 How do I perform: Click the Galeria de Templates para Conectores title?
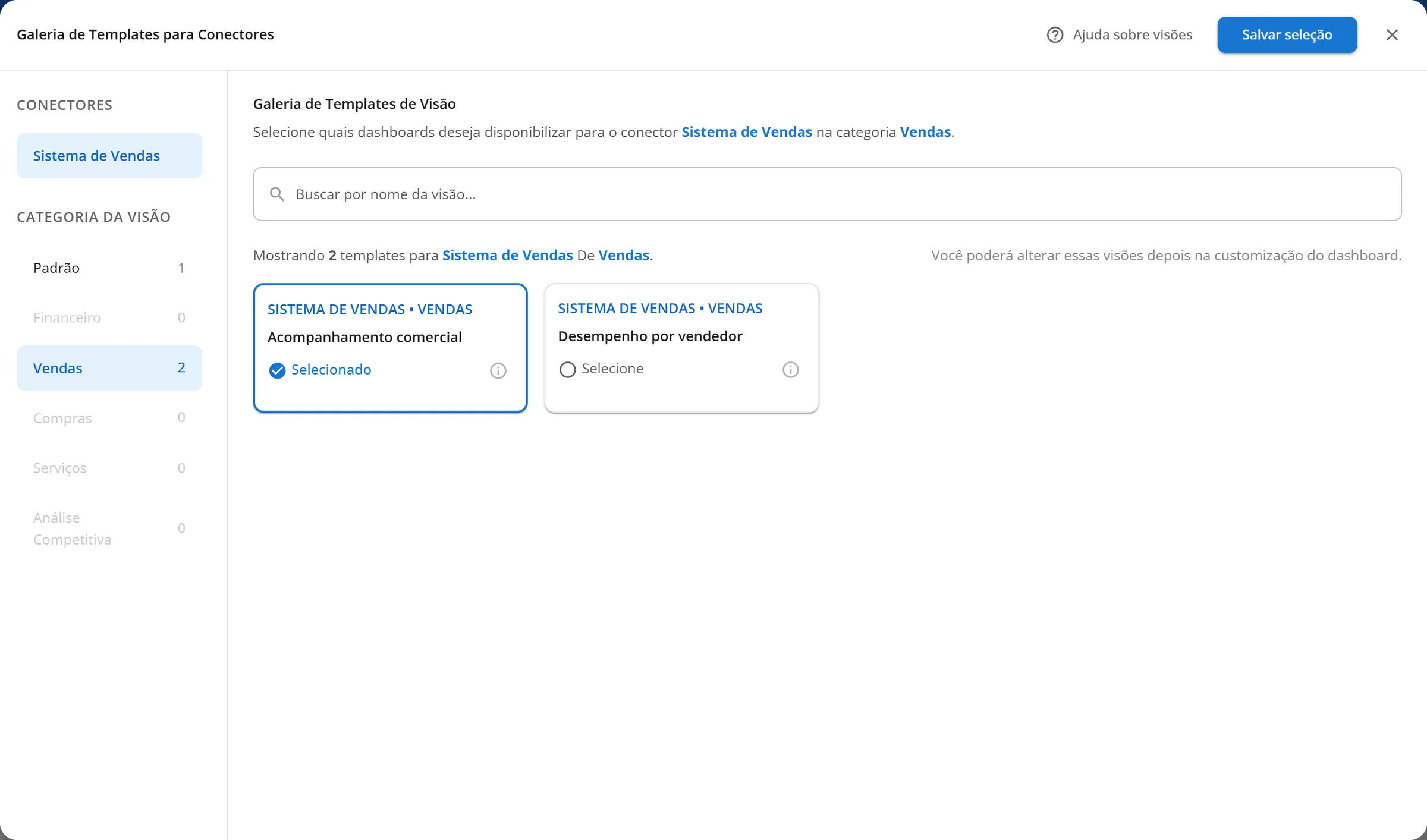[145, 34]
